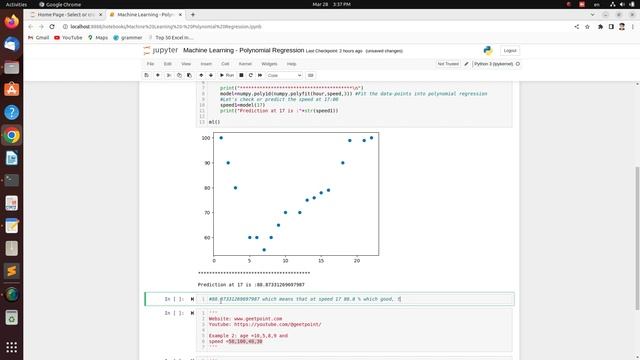The width and height of the screenshot is (640, 360).
Task: Open Ubuntu Software from the dock
Action: [x=11, y=89]
